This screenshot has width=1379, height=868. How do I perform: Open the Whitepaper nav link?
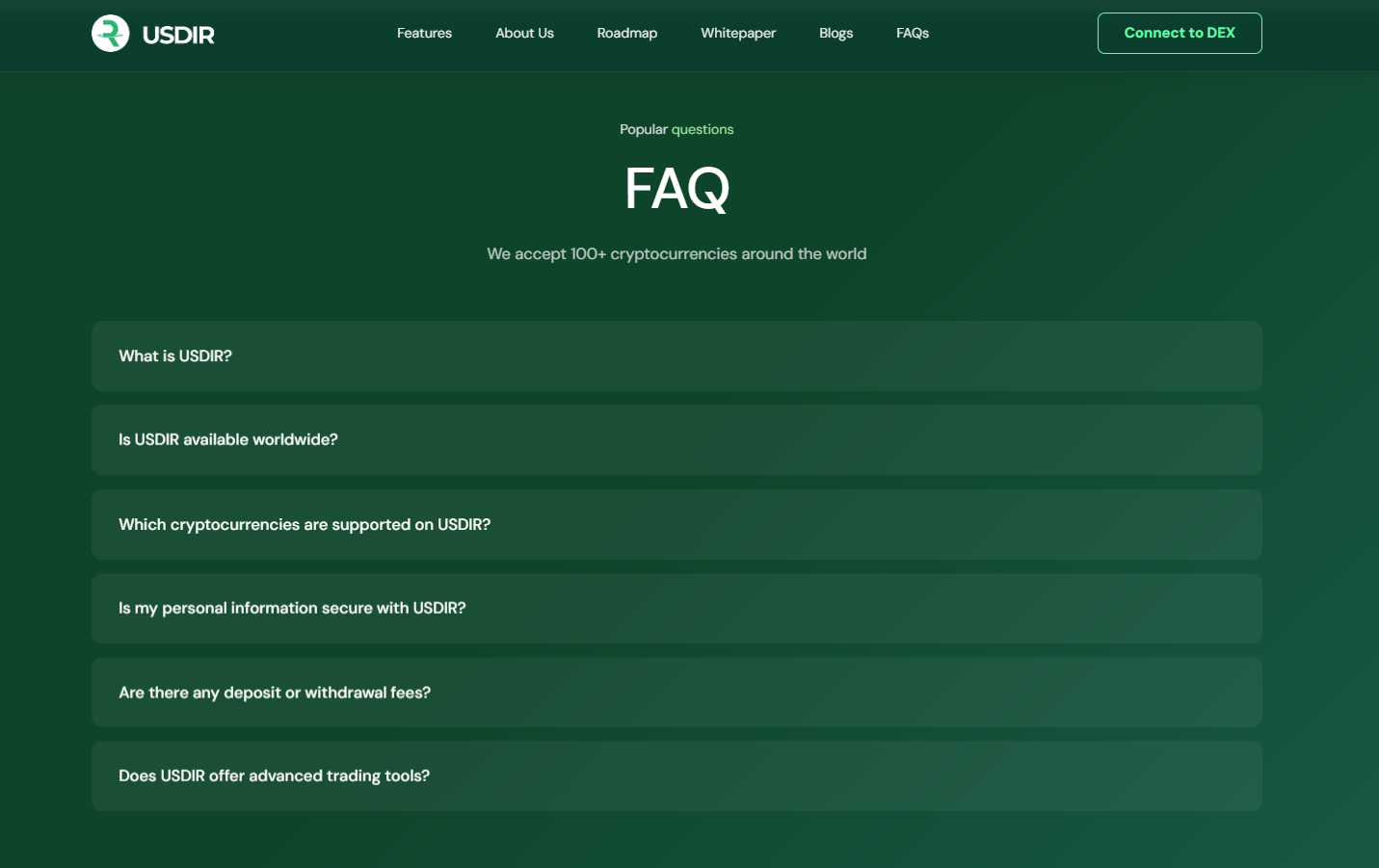(x=738, y=33)
